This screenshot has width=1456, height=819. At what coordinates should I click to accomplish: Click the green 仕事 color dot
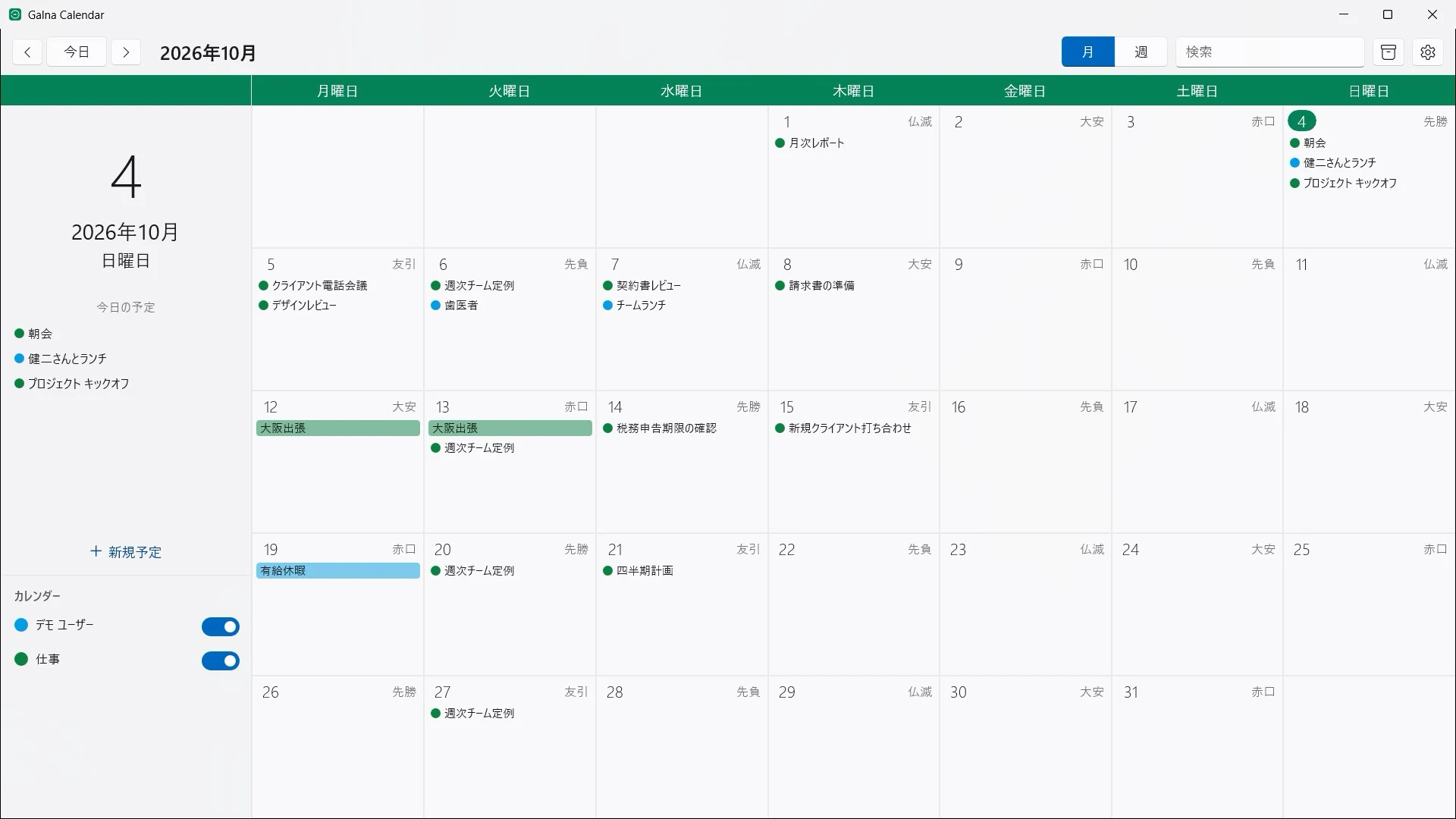(x=21, y=659)
